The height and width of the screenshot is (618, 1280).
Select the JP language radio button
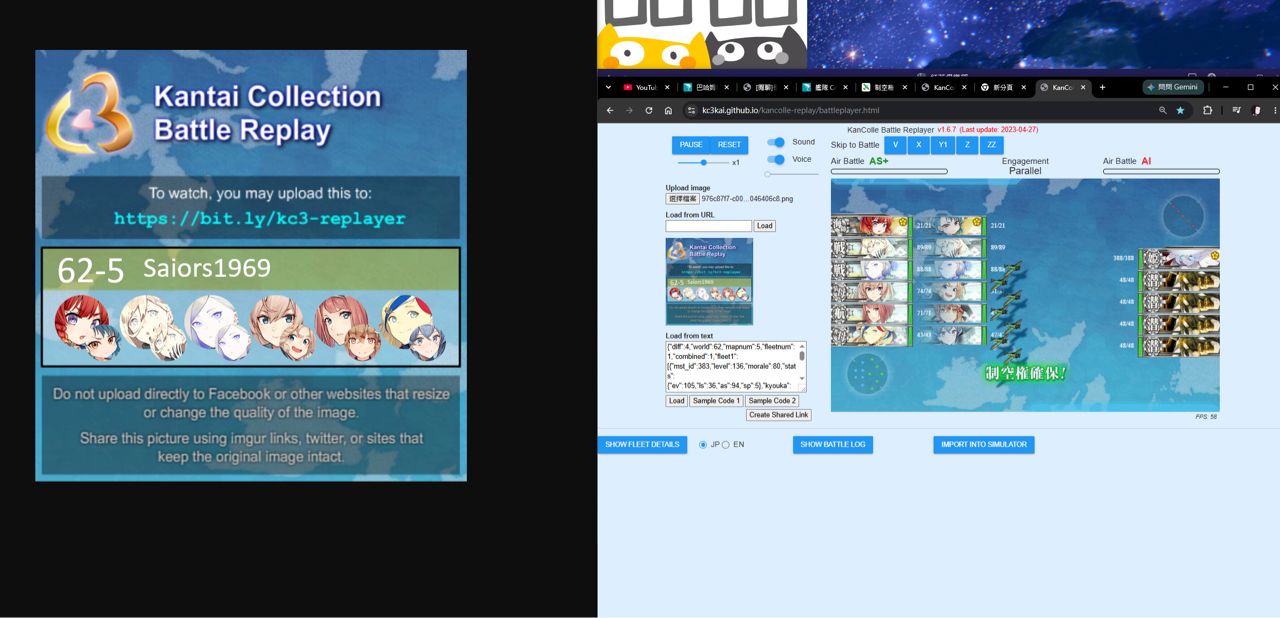703,445
